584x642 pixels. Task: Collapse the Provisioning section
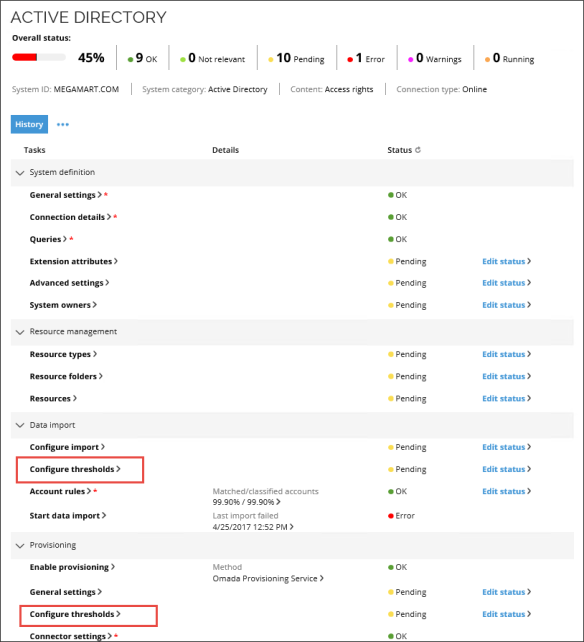coord(20,545)
